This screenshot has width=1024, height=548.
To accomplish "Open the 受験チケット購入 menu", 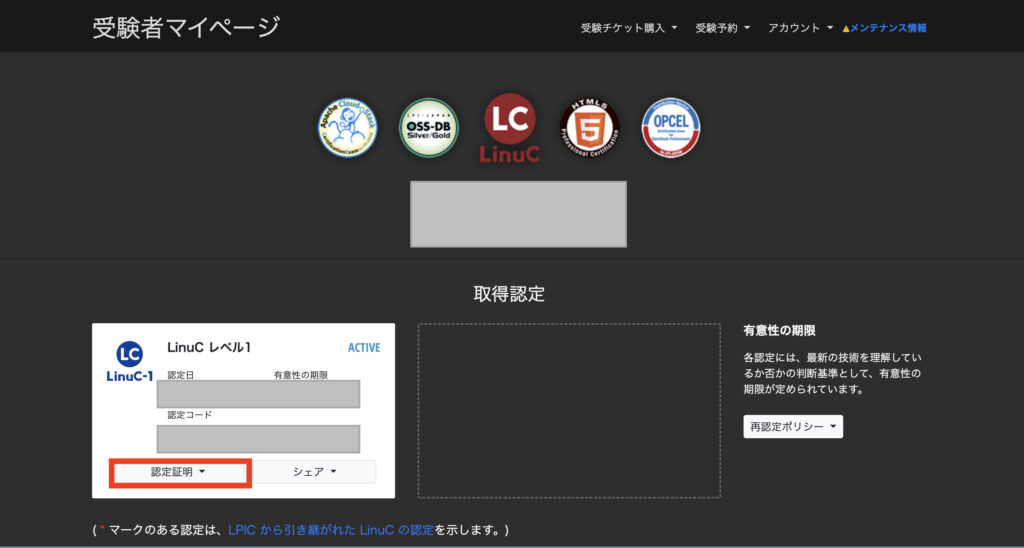I will point(629,28).
